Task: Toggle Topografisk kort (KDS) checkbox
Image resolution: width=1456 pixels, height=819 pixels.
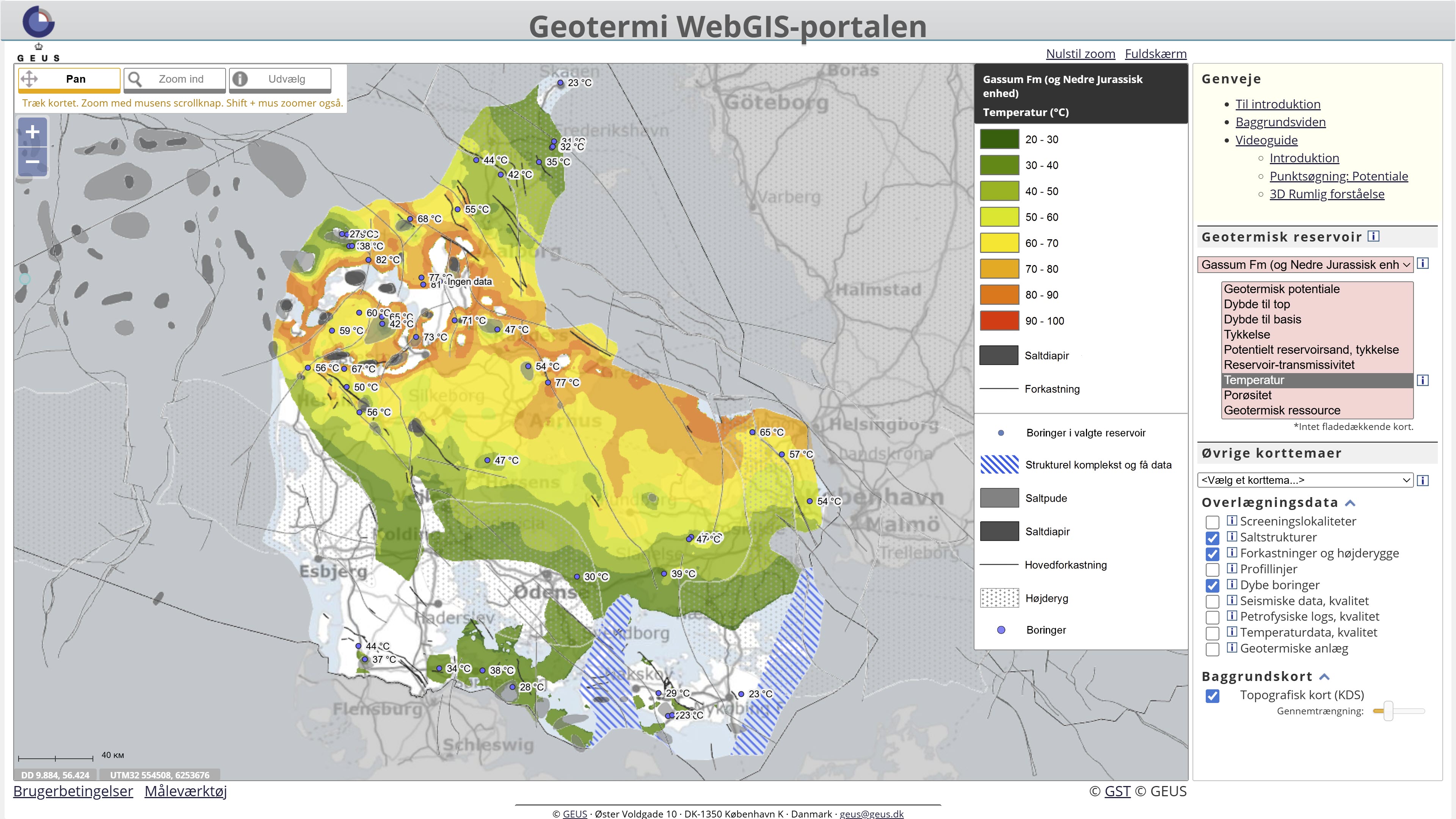Action: click(1213, 696)
